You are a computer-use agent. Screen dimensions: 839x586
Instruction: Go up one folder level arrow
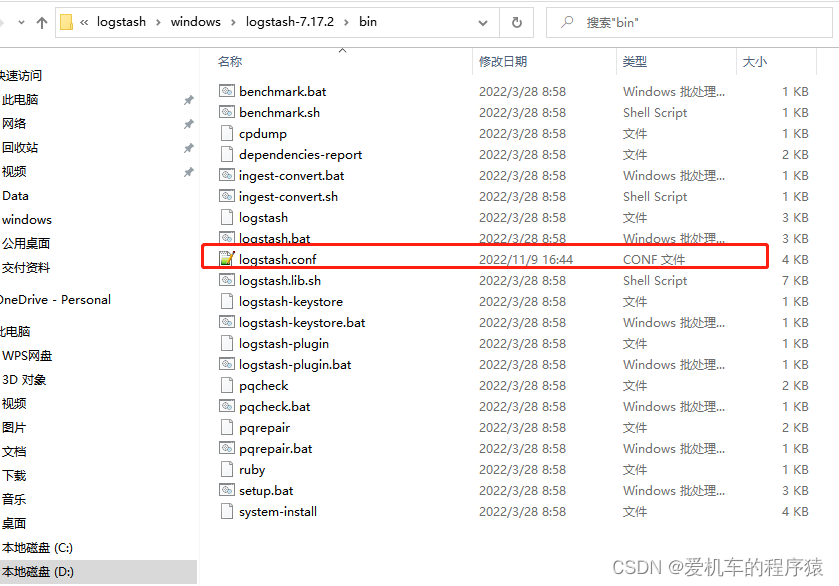(x=42, y=22)
